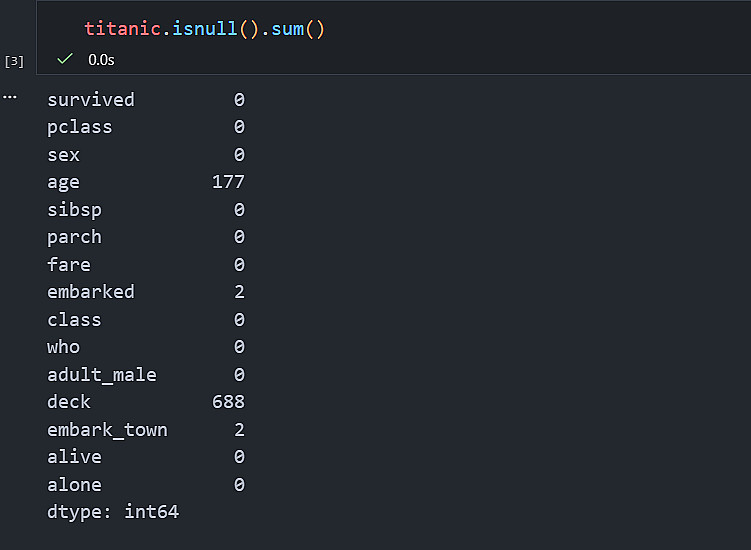Select the 'embark_town' output label
Viewport: 751px width, 550px height.
tap(107, 430)
